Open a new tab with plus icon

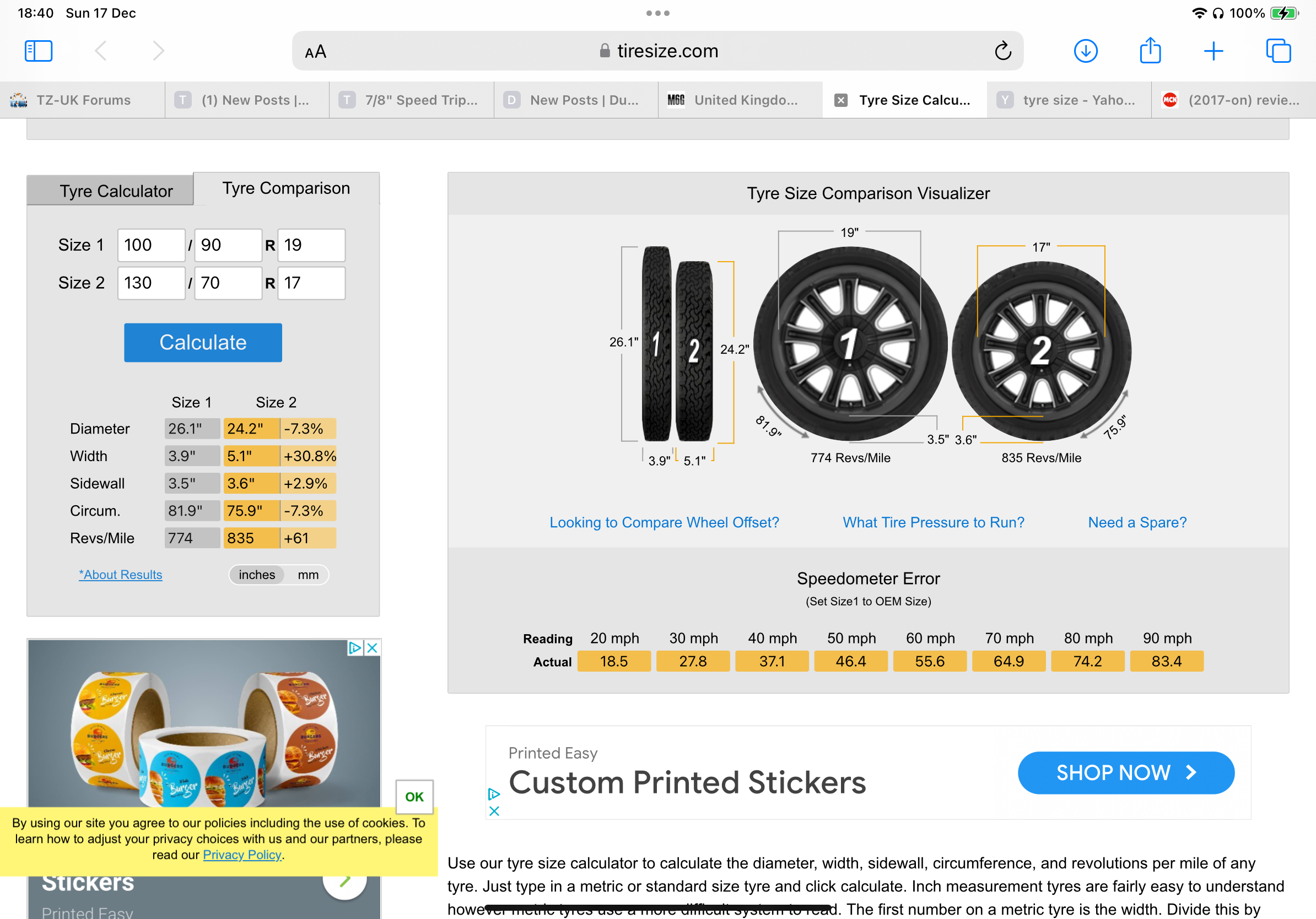click(1213, 51)
